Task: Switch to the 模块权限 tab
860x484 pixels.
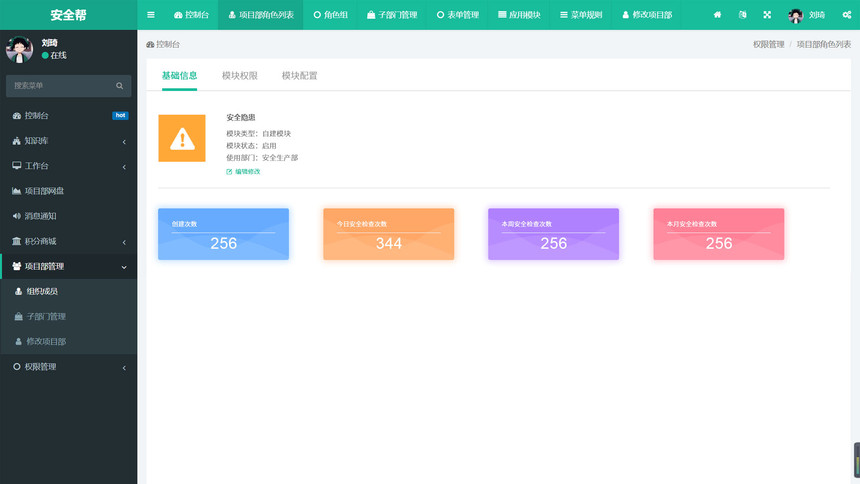Action: (x=239, y=76)
